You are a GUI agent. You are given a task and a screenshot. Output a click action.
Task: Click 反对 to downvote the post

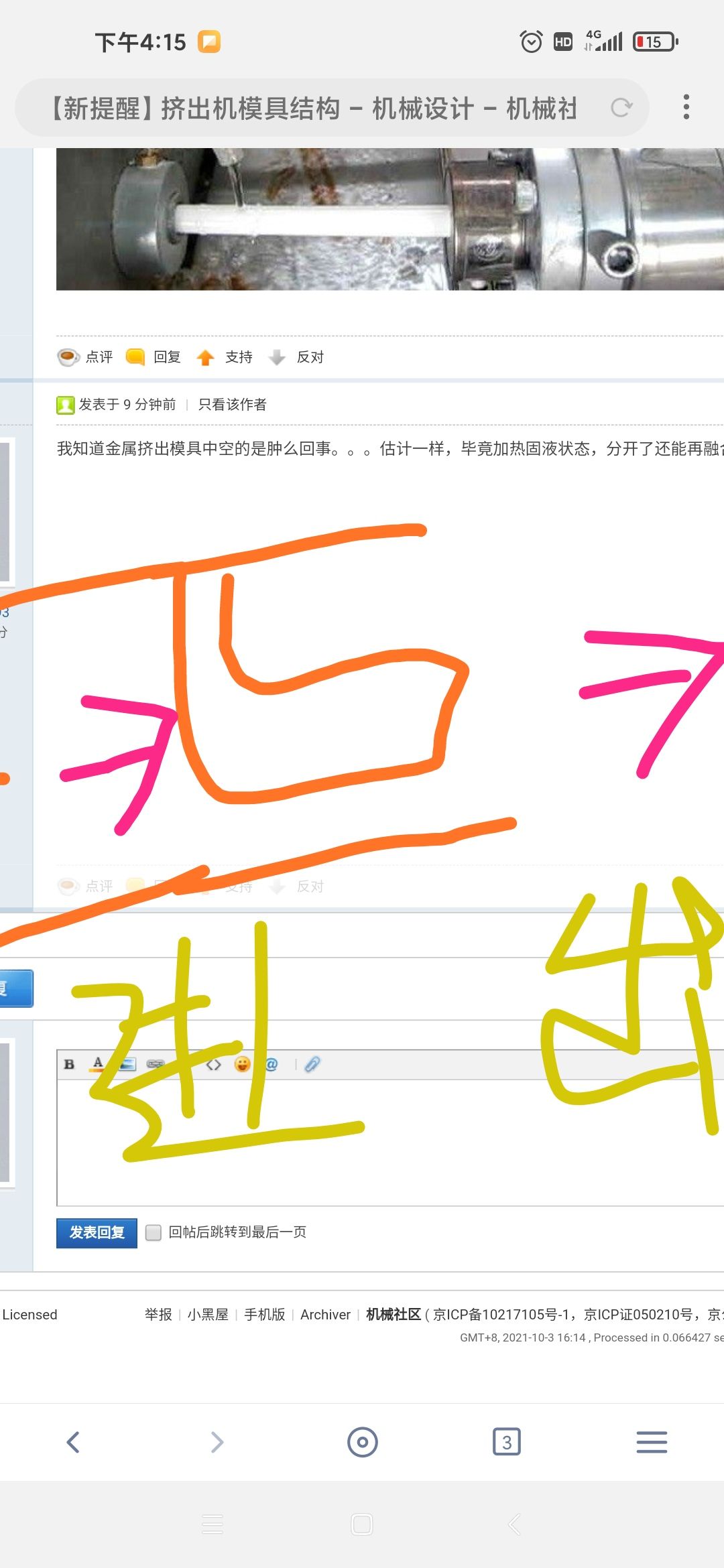pos(310,357)
